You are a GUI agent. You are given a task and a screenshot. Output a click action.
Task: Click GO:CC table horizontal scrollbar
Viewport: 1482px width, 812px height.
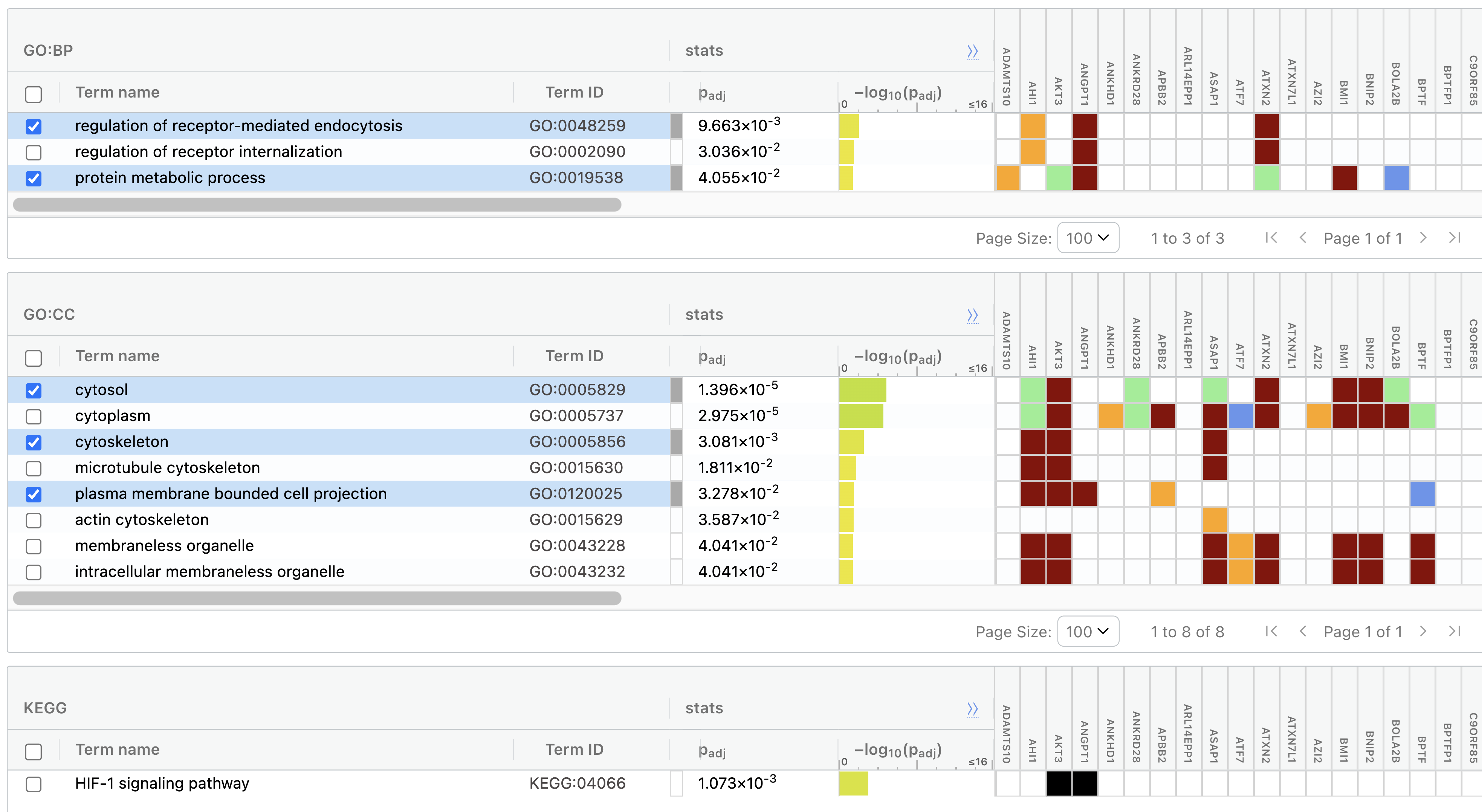[x=317, y=598]
